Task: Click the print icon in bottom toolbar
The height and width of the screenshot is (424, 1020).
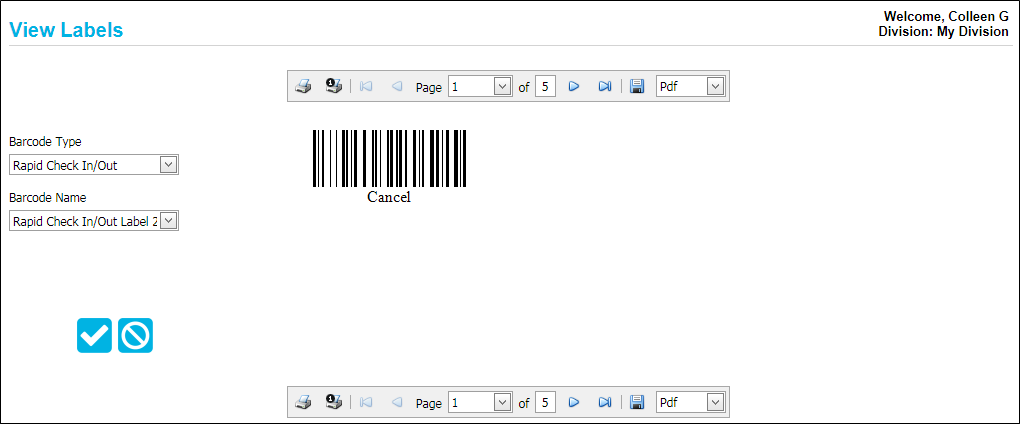Action: (x=303, y=403)
